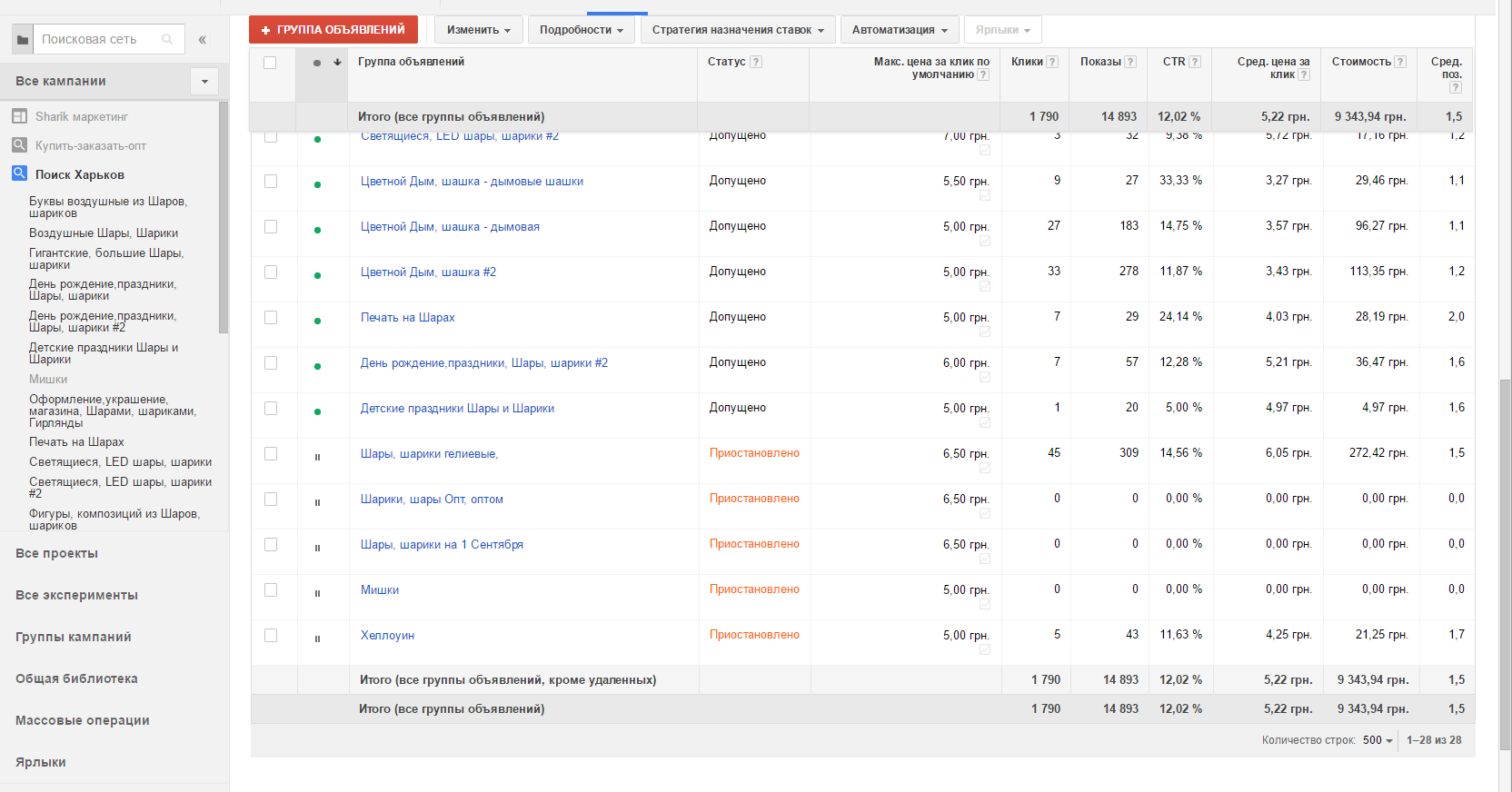Check the box for the Мишки ad group
This screenshot has height=792, width=1512.
pyautogui.click(x=271, y=589)
